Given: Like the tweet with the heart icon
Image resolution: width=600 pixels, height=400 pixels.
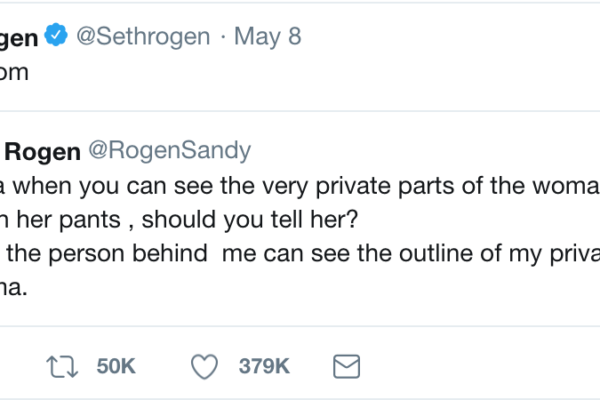Looking at the screenshot, I should pos(204,366).
